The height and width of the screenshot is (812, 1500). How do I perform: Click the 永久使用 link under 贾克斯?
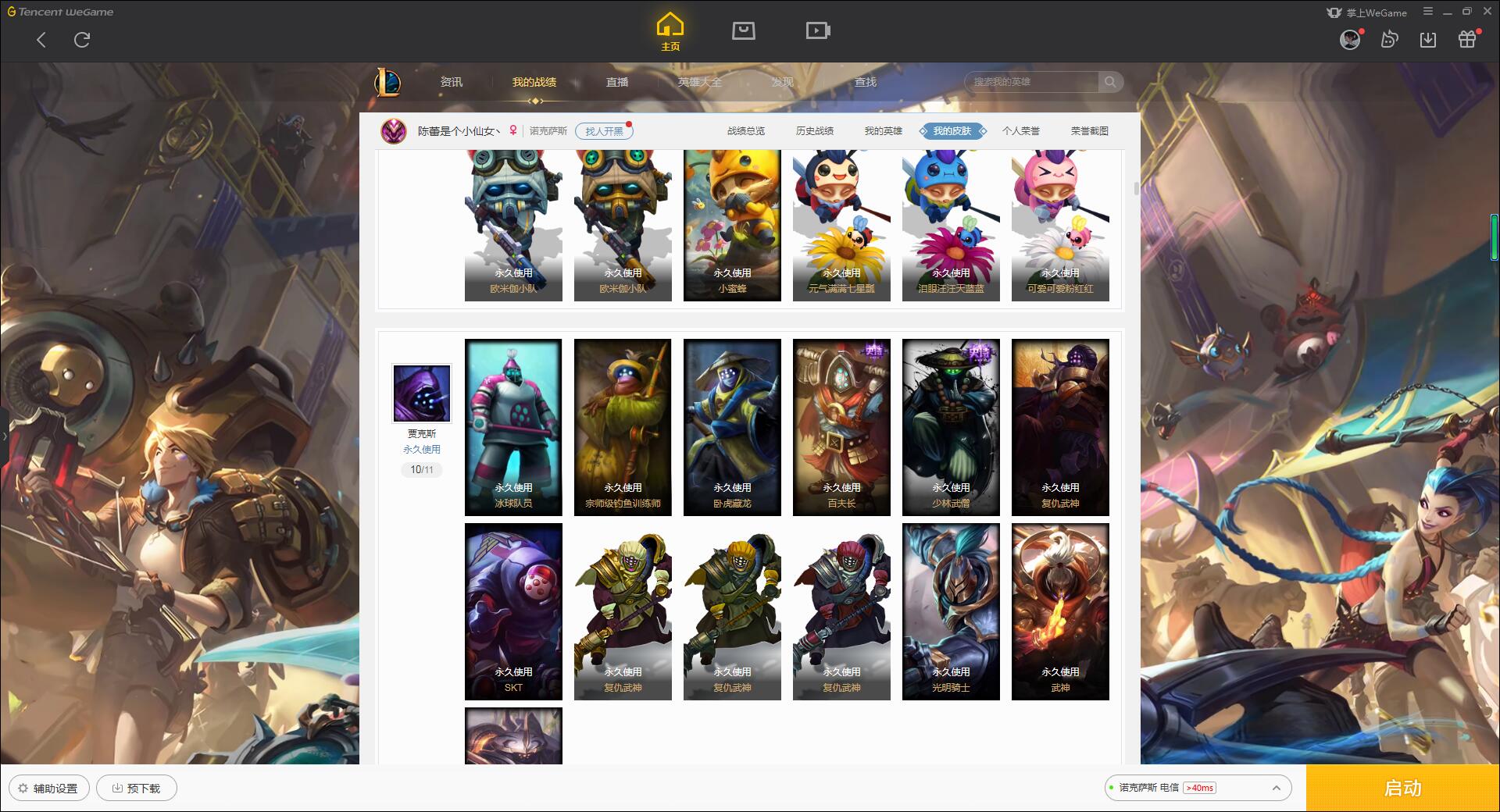[422, 450]
